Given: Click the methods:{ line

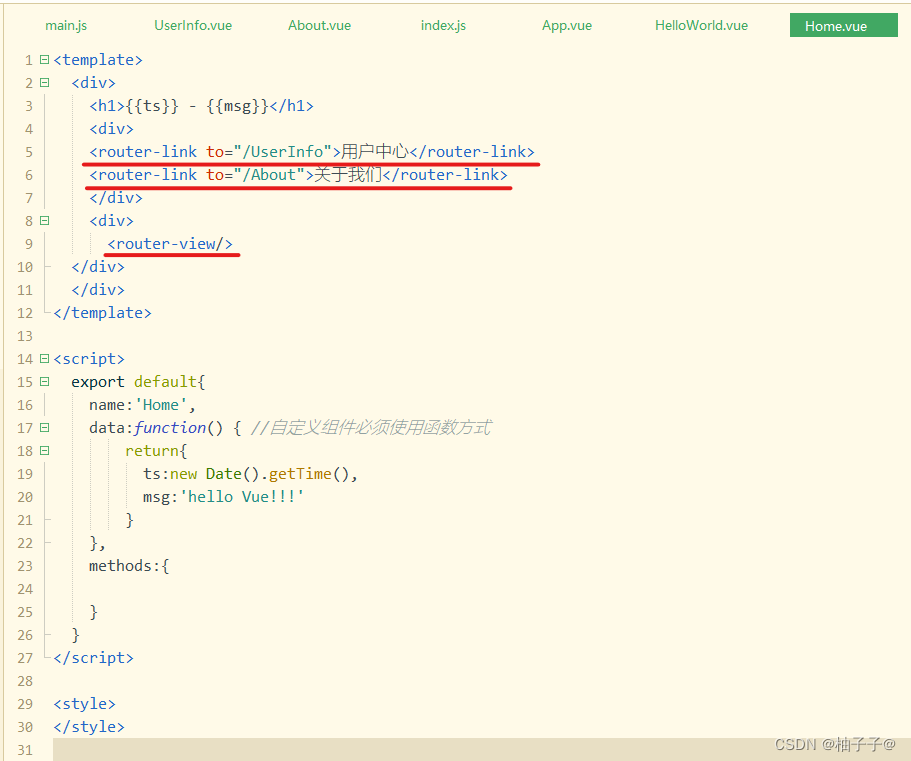Looking at the screenshot, I should [x=129, y=566].
